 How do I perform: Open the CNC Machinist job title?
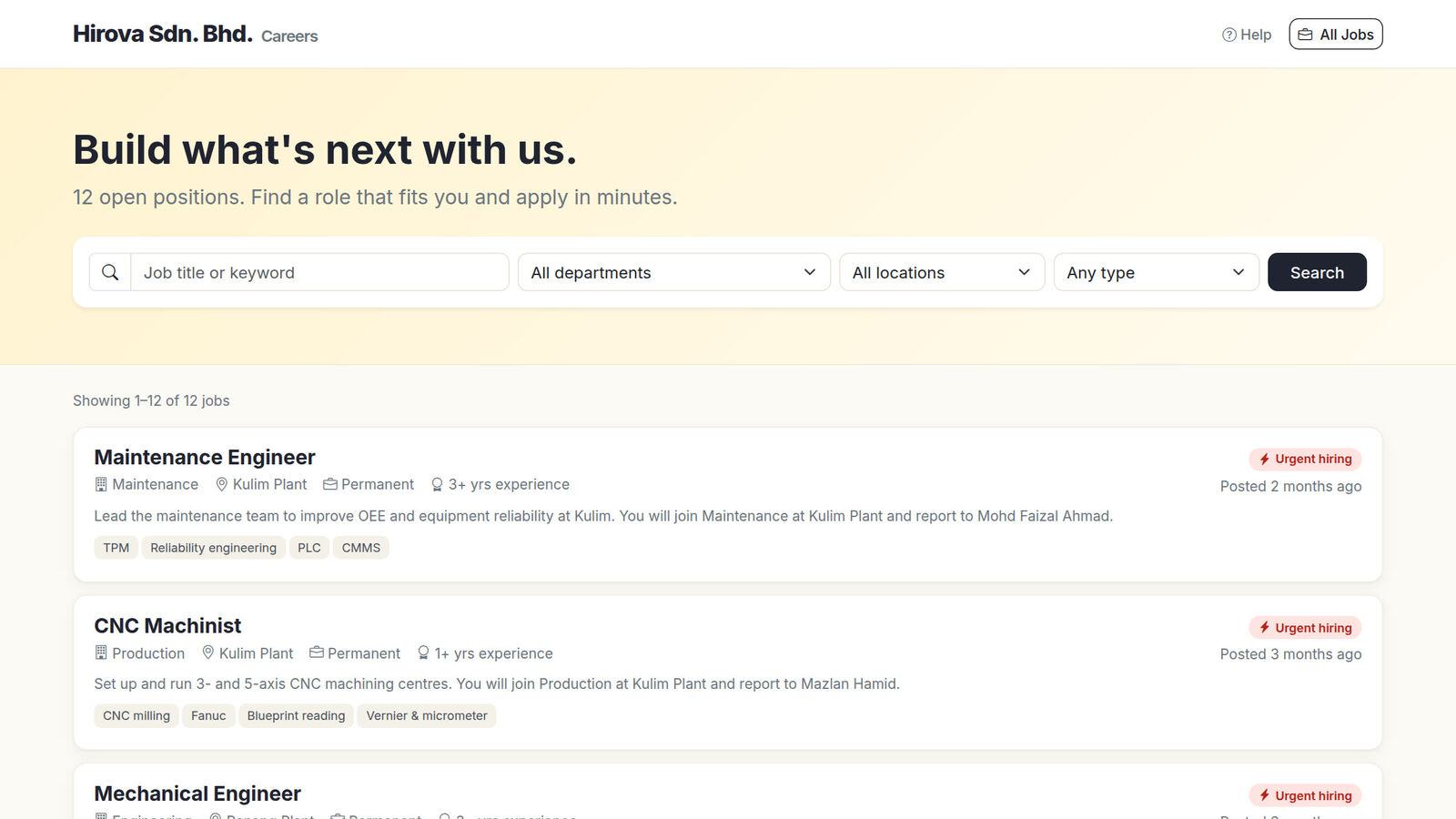click(x=167, y=626)
